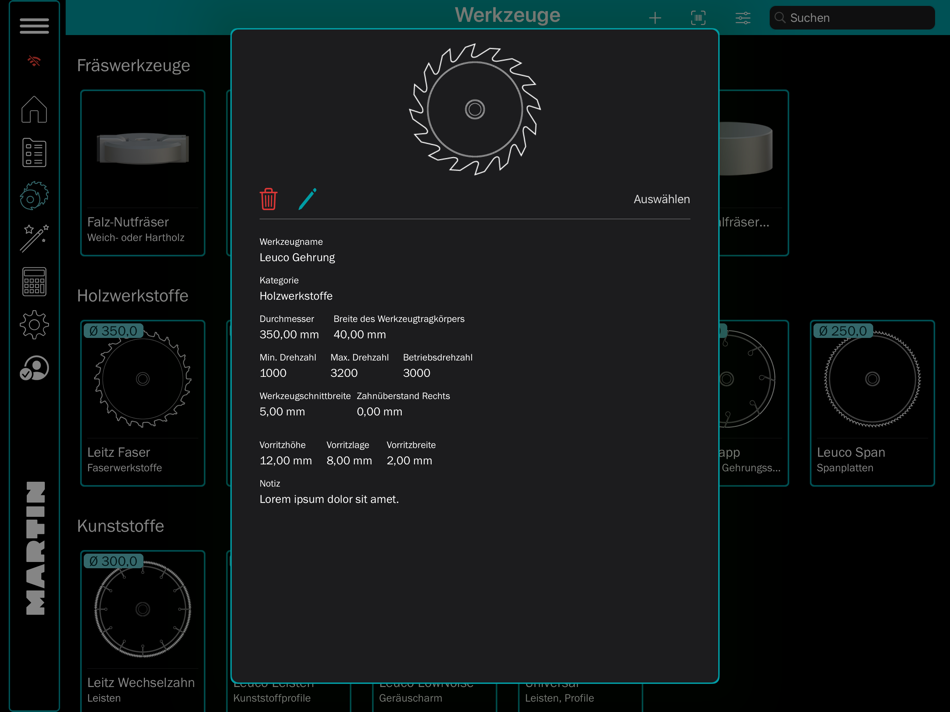Screen dimensions: 950x712
Task: Delete tool with red trash icon
Action: coord(268,199)
